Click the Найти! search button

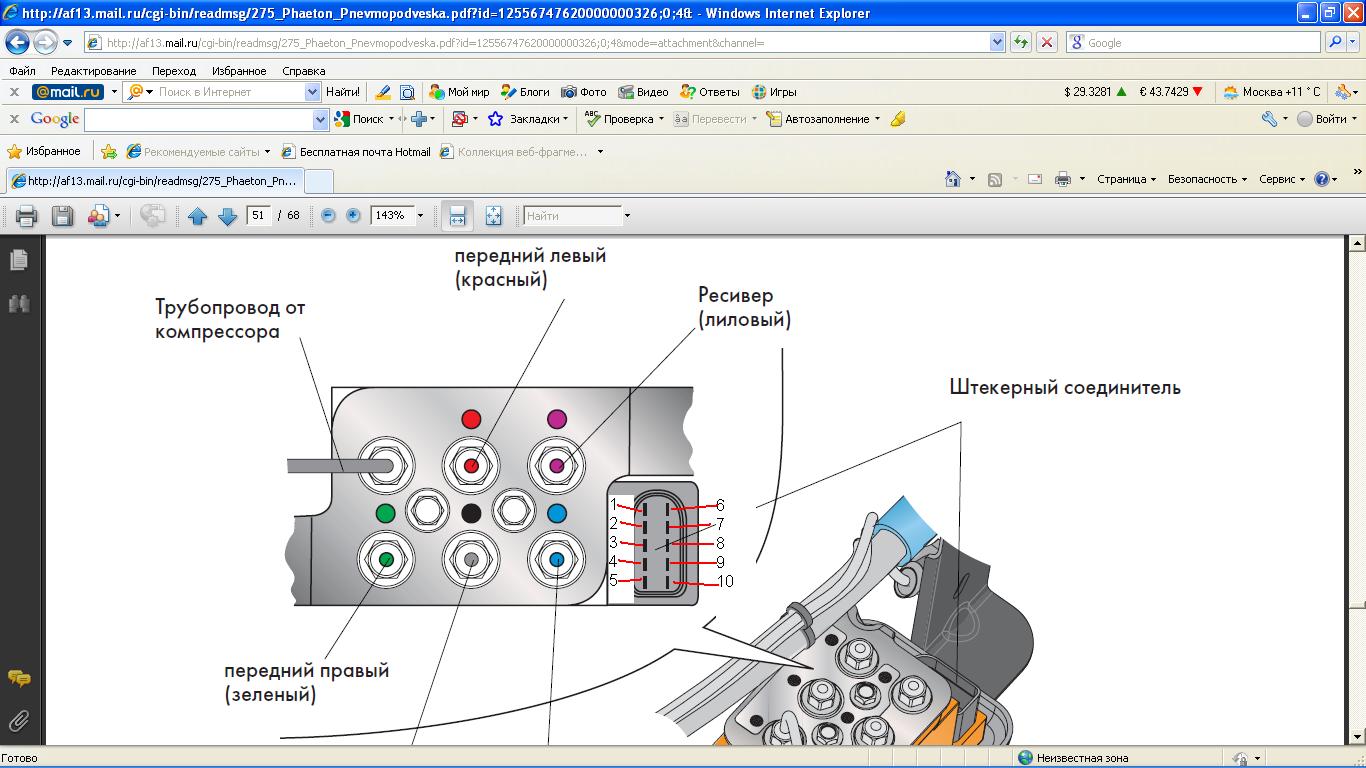point(343,92)
